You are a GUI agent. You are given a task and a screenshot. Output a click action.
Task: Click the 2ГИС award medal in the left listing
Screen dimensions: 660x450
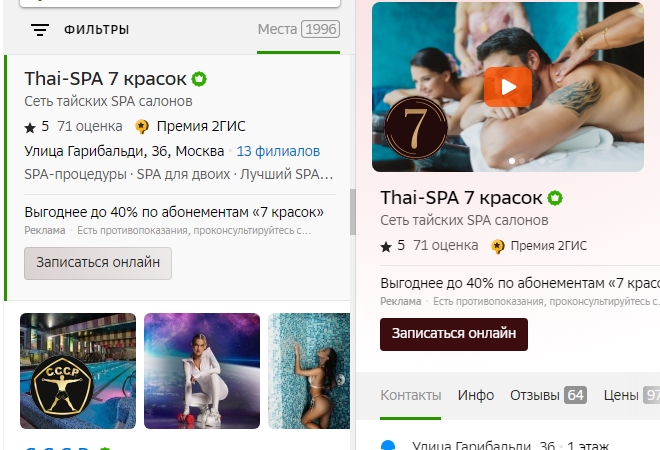(x=142, y=127)
